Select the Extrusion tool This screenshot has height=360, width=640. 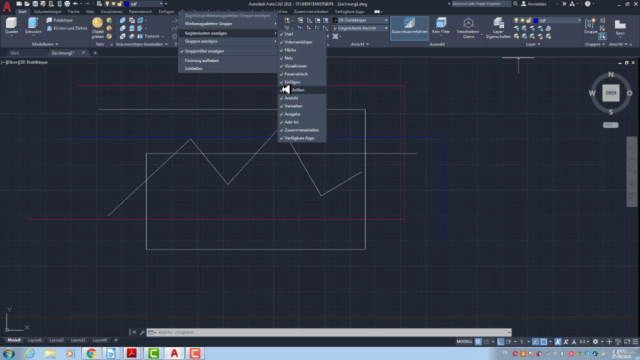click(x=33, y=26)
